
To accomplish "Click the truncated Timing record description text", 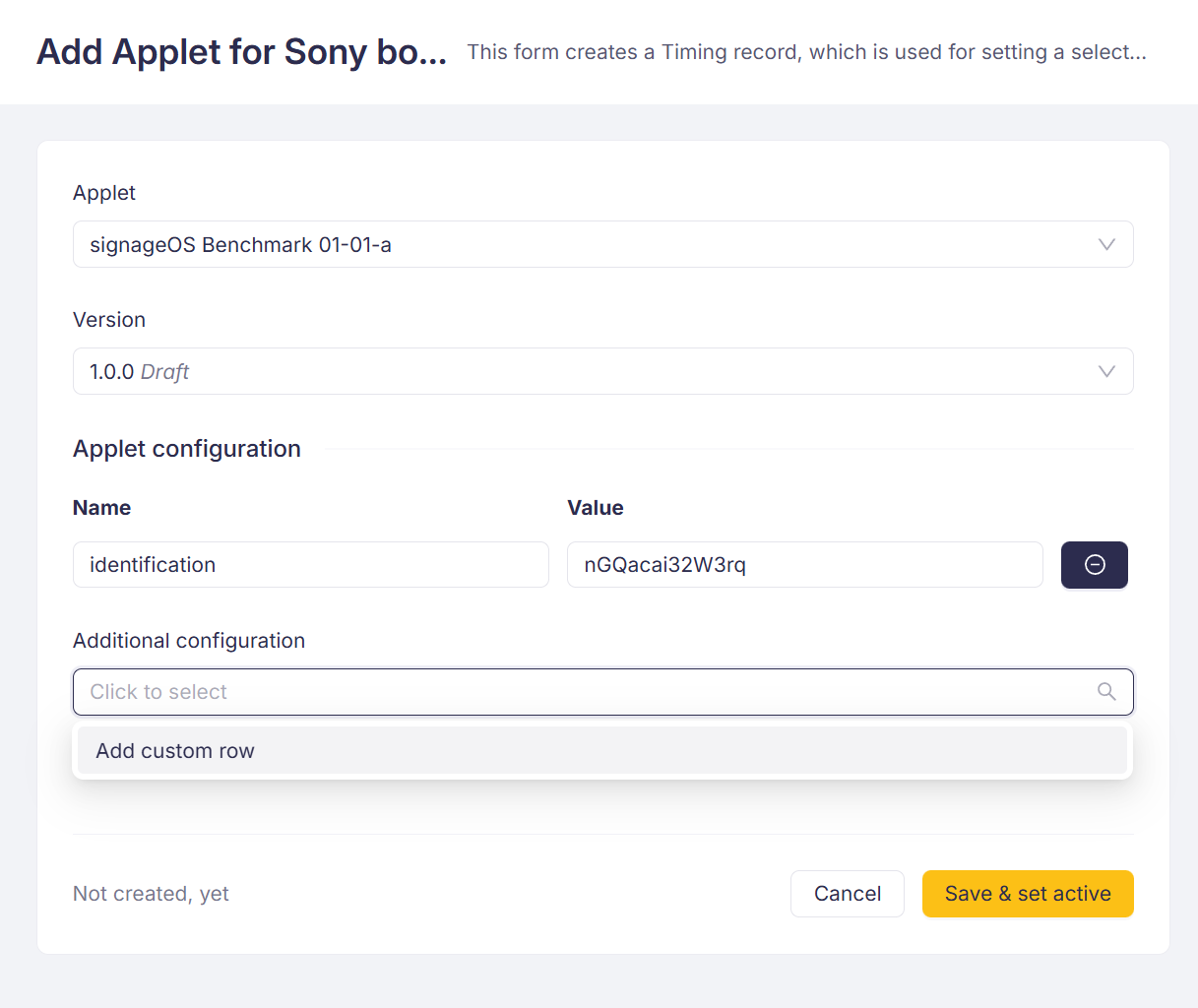I will point(805,52).
